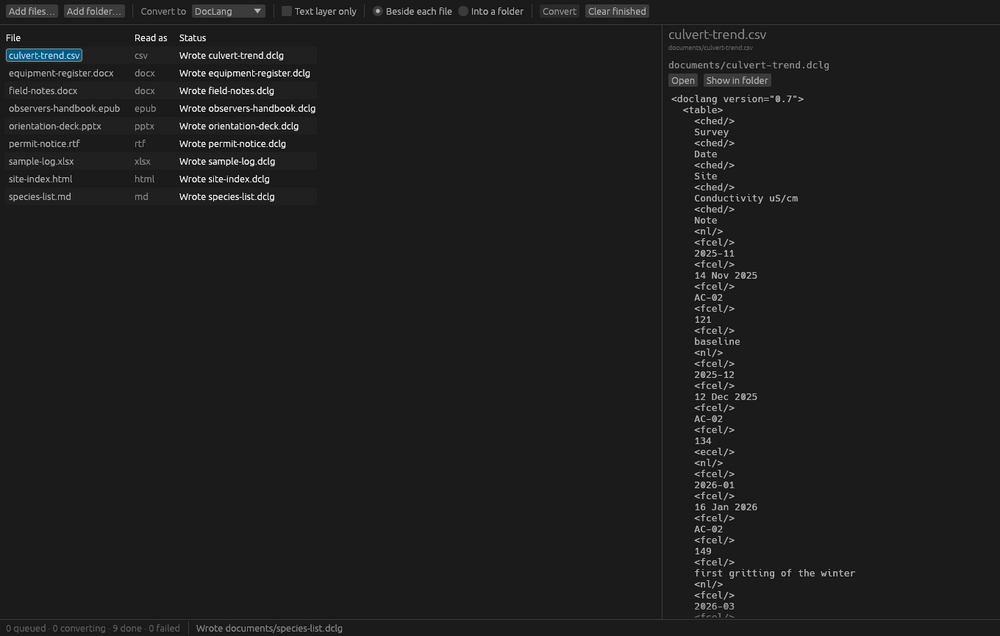Select the culvert-trend.csv file row
Image resolution: width=1000 pixels, height=636 pixels.
click(x=161, y=55)
